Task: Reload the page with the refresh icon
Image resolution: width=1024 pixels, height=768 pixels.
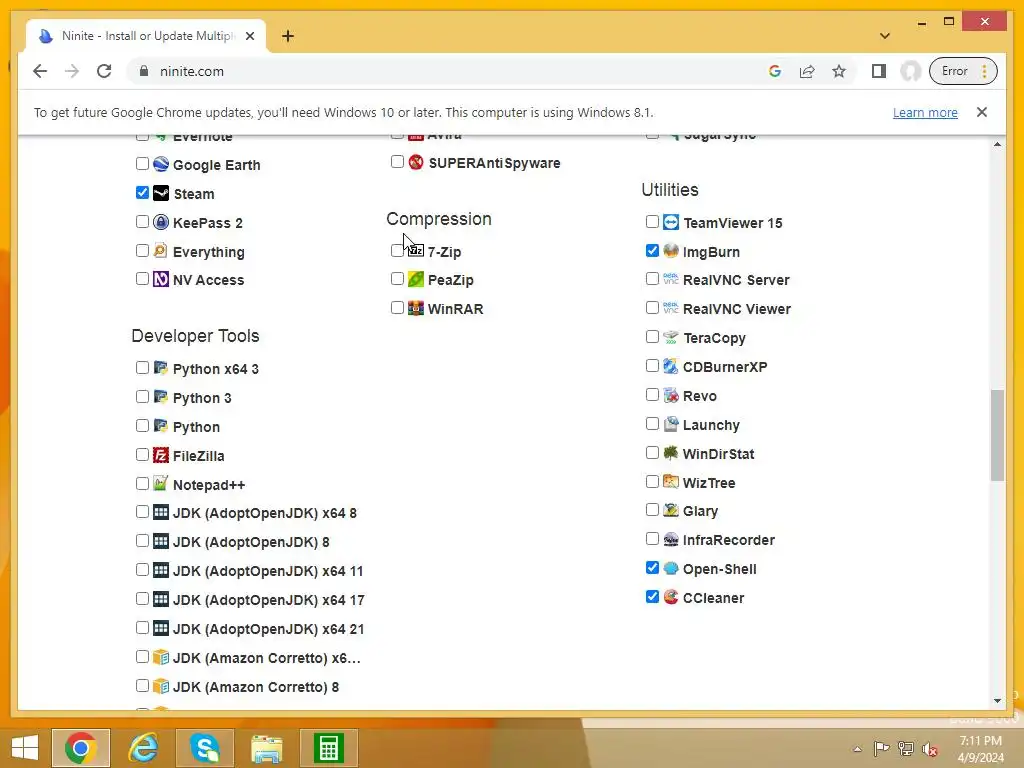Action: [104, 71]
